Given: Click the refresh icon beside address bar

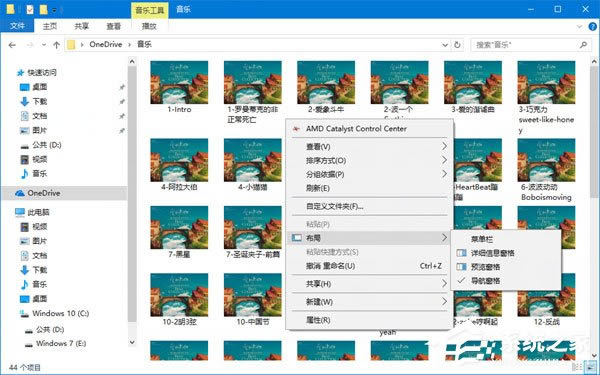Looking at the screenshot, I should coord(457,45).
